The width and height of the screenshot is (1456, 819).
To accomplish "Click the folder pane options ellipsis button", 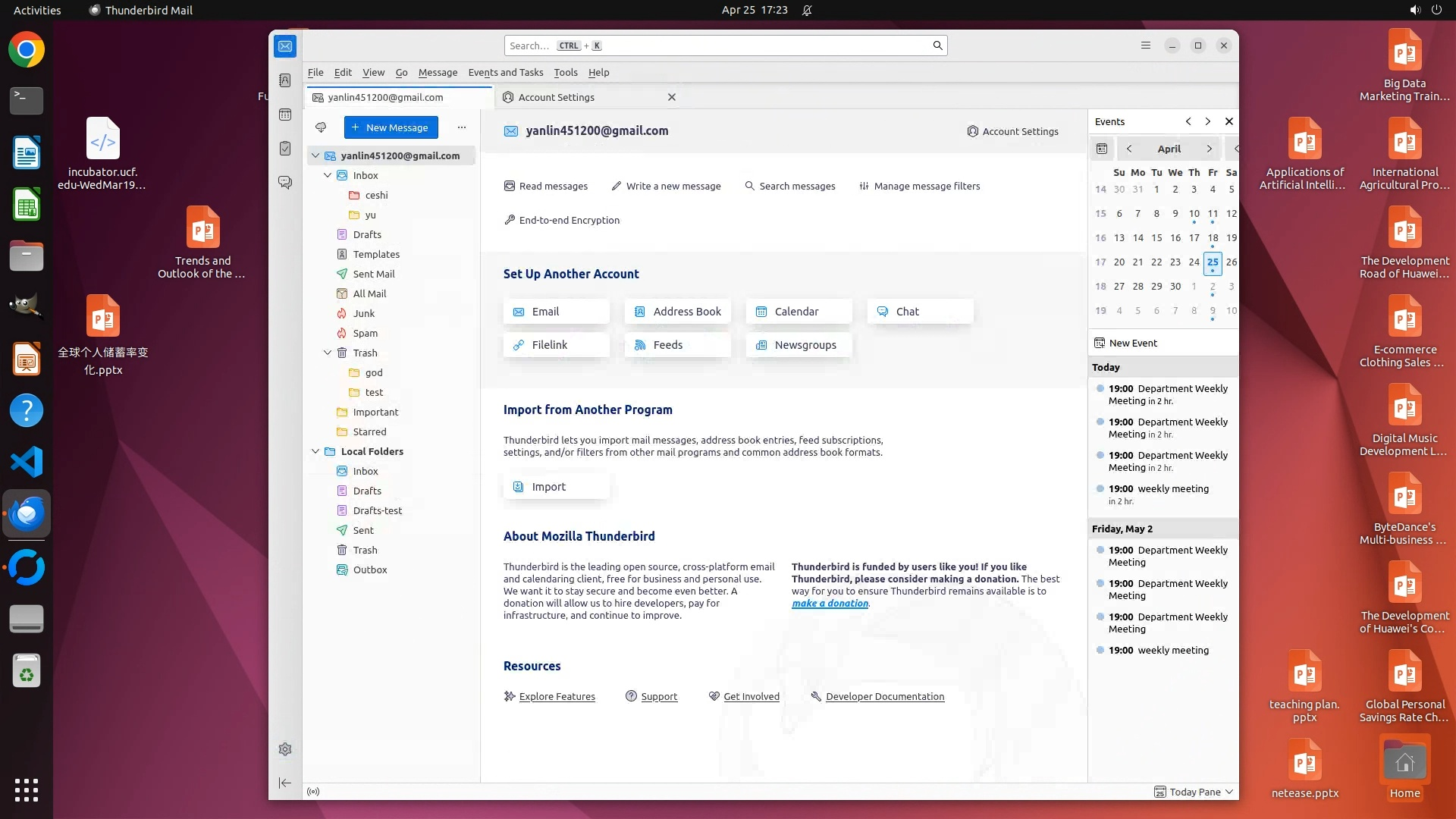I will point(462,127).
